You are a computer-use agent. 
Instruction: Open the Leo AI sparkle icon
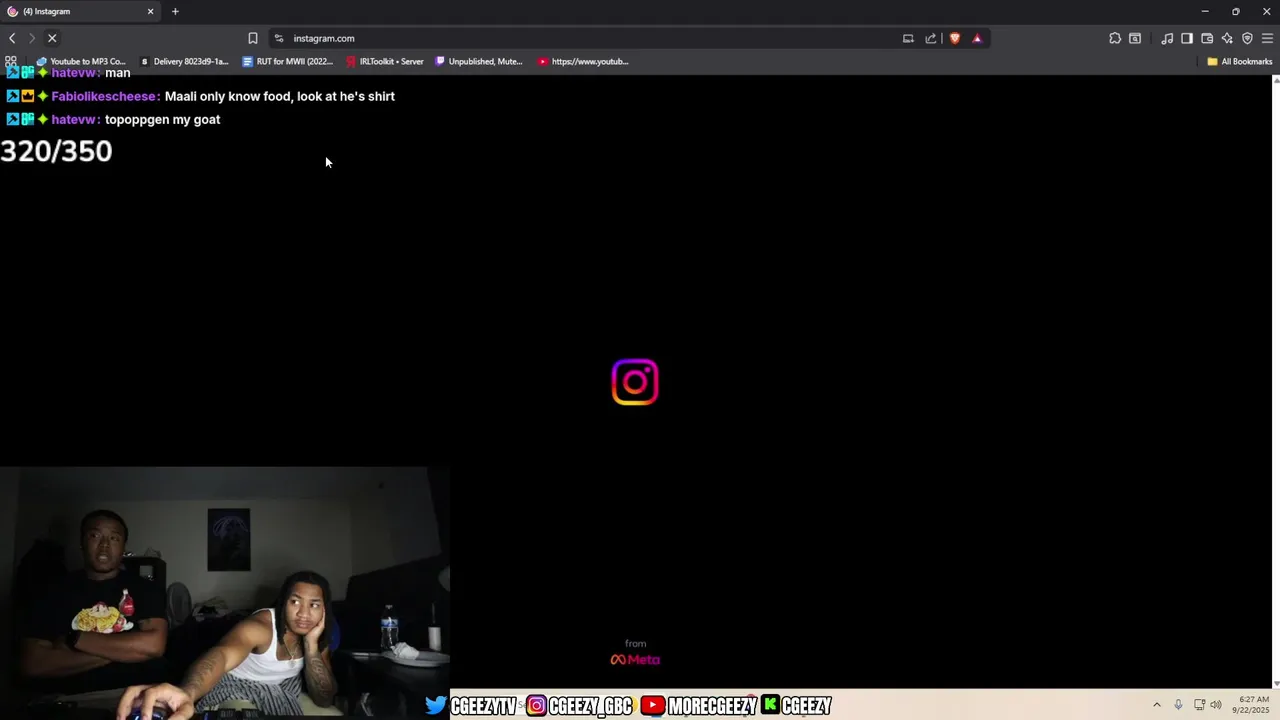click(1227, 38)
